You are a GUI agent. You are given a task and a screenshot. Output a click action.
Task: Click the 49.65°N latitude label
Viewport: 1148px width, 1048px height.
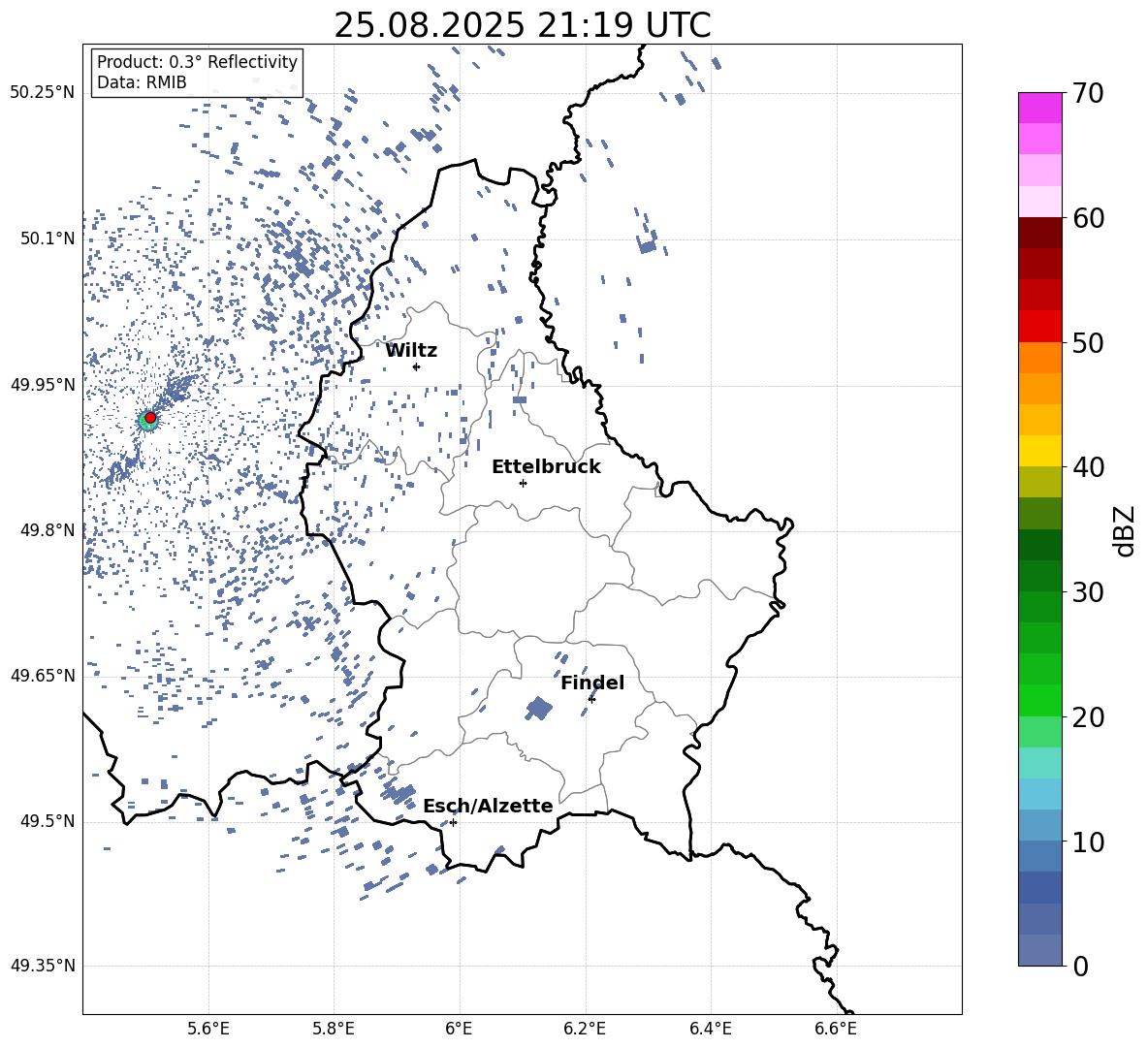click(43, 675)
